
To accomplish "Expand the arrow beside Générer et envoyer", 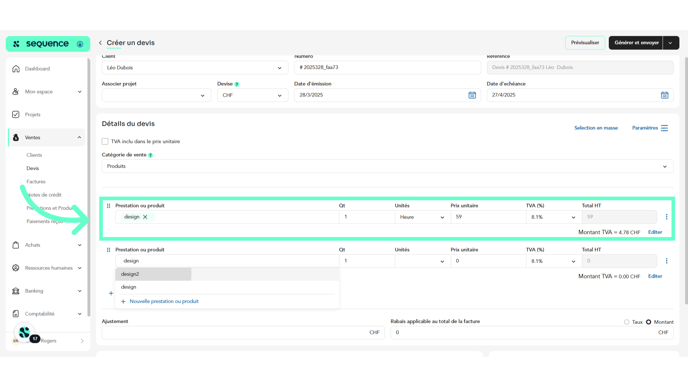I will click(670, 43).
